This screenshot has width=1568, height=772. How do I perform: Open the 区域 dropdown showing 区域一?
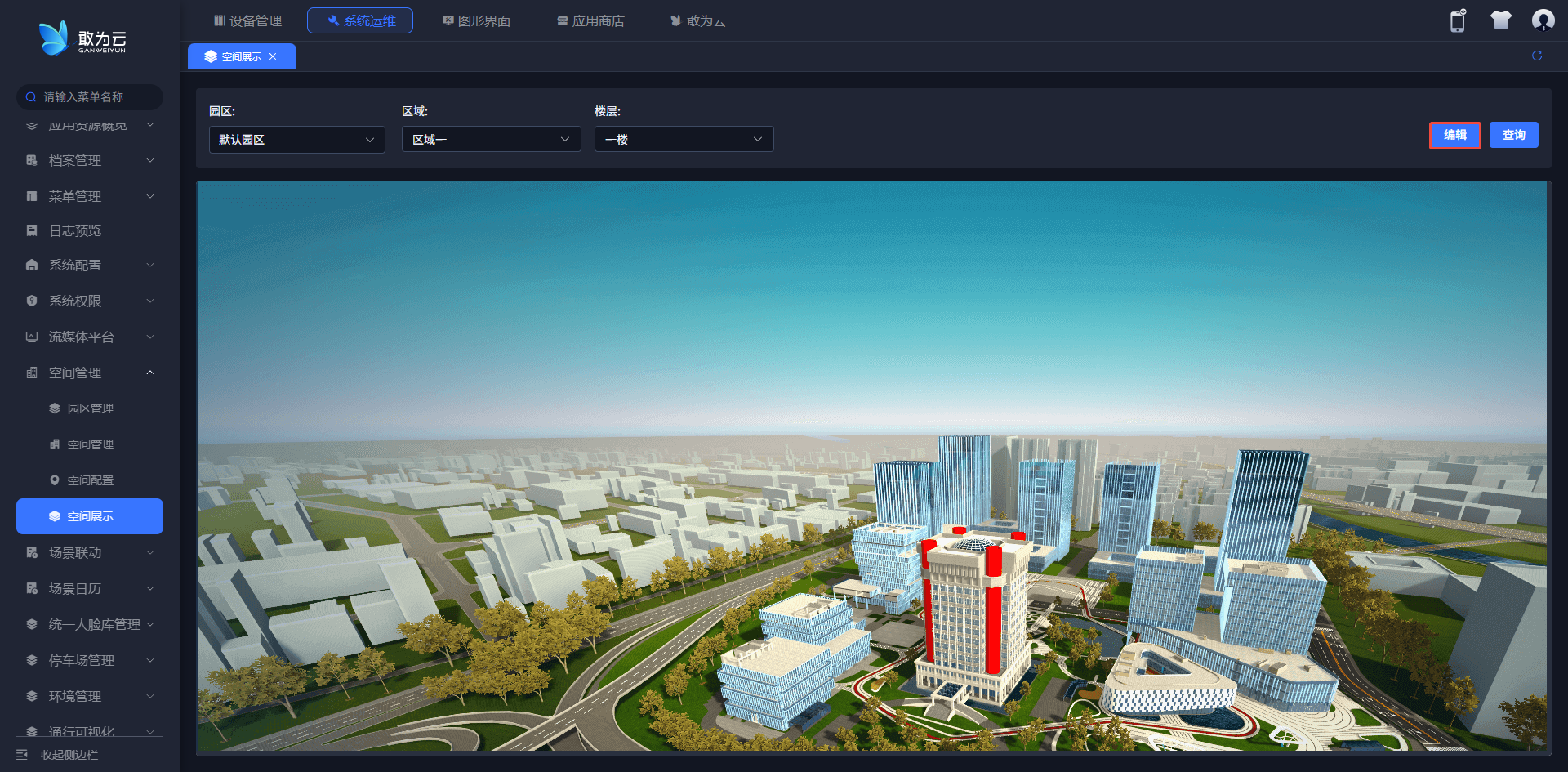[x=492, y=140]
